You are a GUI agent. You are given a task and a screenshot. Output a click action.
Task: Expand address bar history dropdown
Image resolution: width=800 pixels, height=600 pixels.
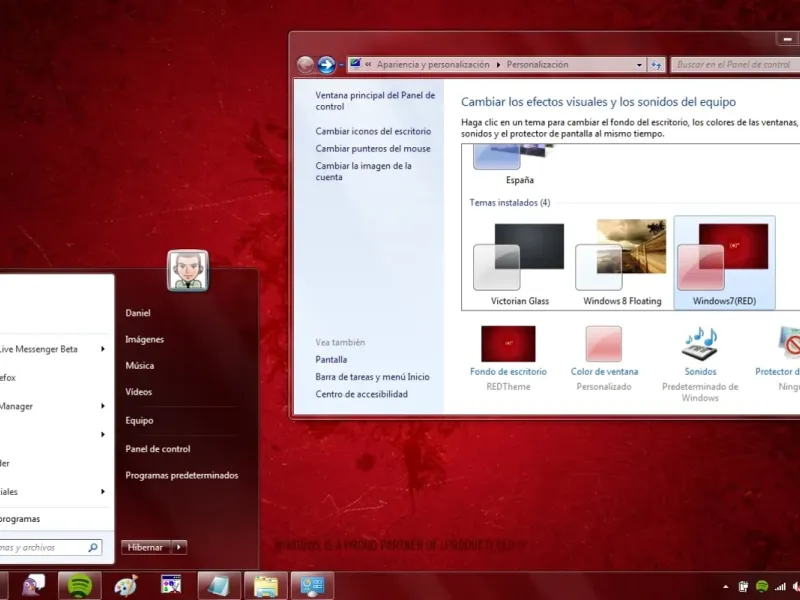click(x=639, y=65)
